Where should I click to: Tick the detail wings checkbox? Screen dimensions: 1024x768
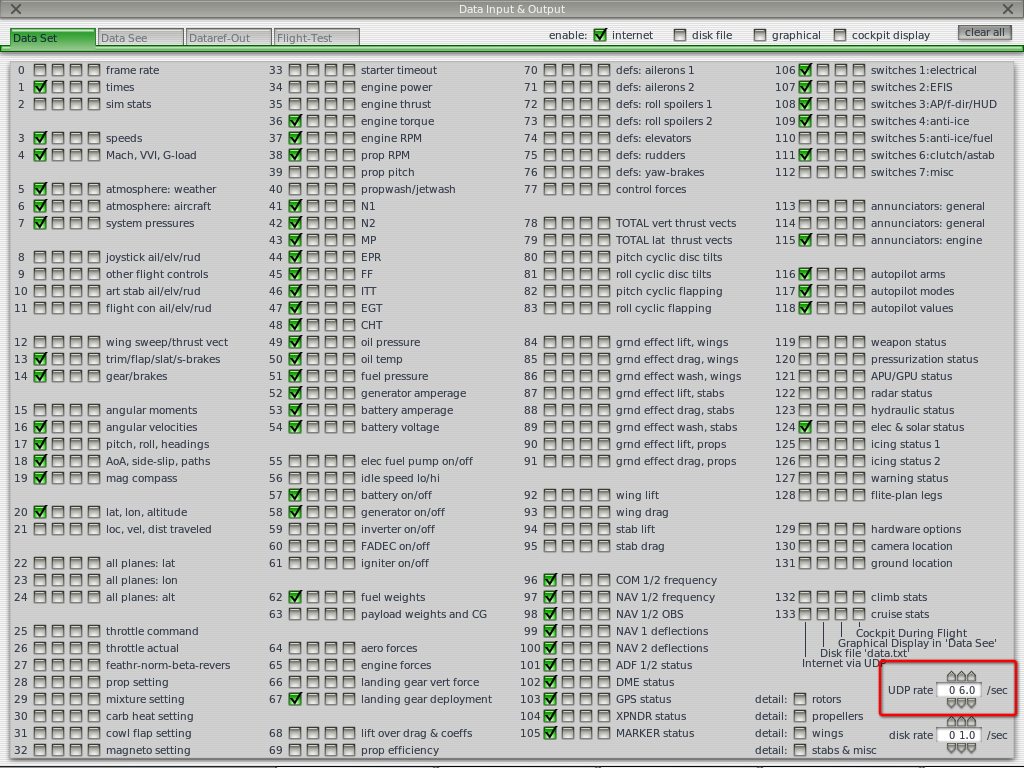point(800,733)
